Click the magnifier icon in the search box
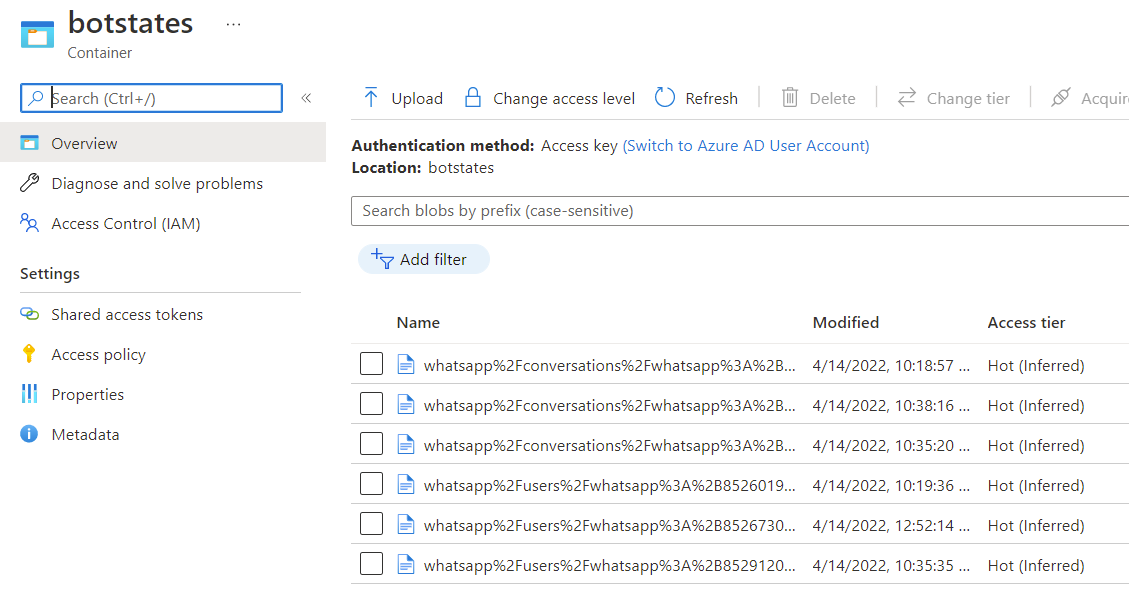The width and height of the screenshot is (1129, 615). (x=35, y=99)
